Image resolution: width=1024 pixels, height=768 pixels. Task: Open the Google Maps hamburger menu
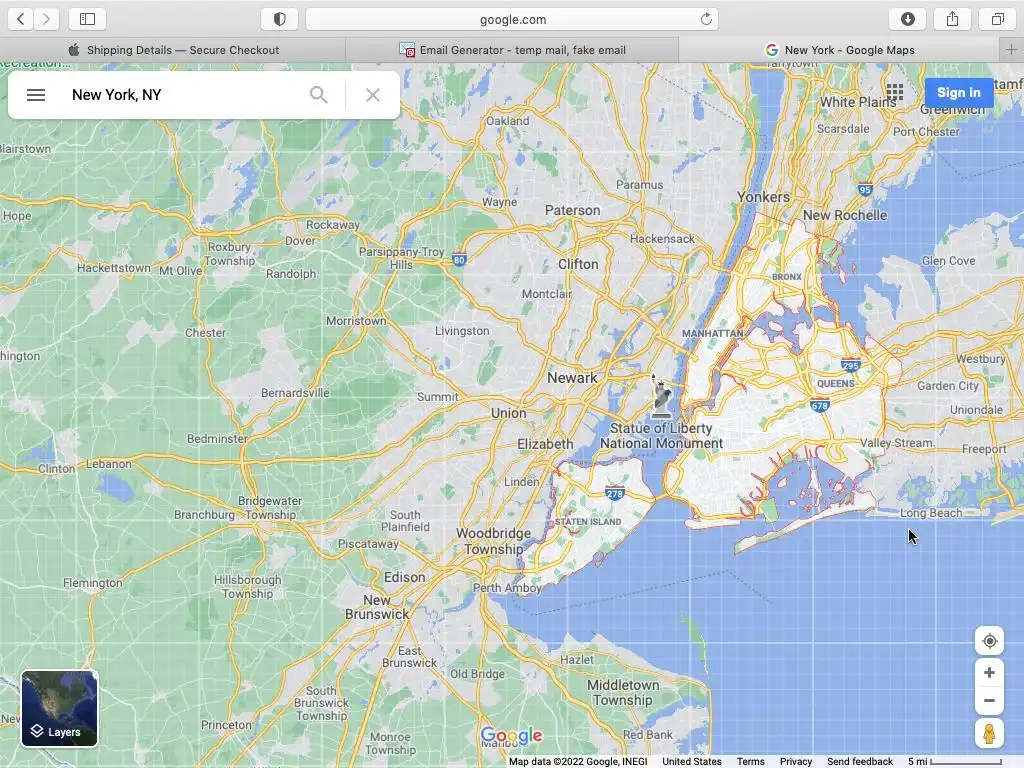point(36,95)
